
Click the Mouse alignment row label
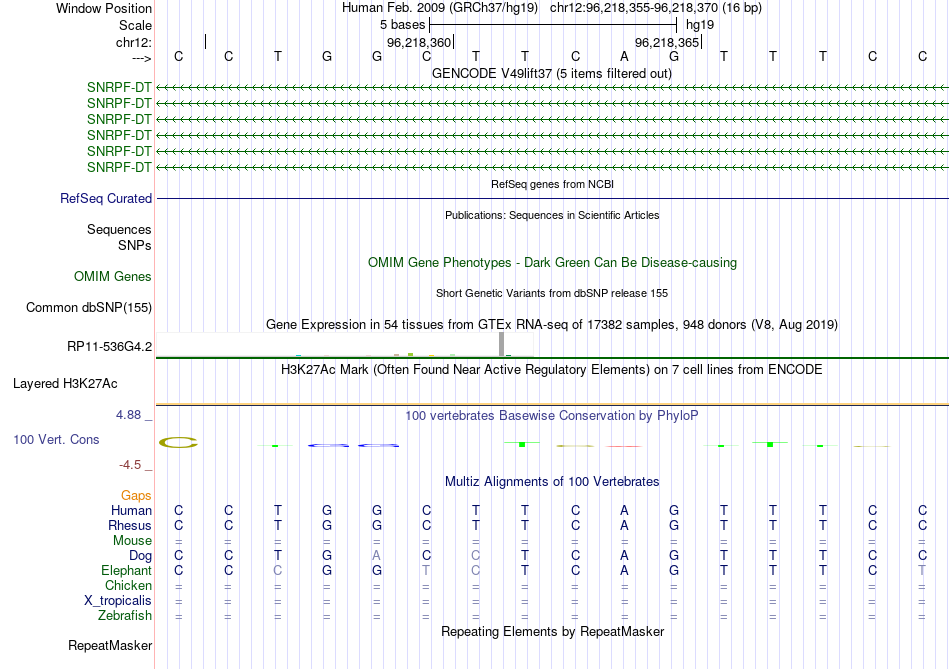click(132, 541)
